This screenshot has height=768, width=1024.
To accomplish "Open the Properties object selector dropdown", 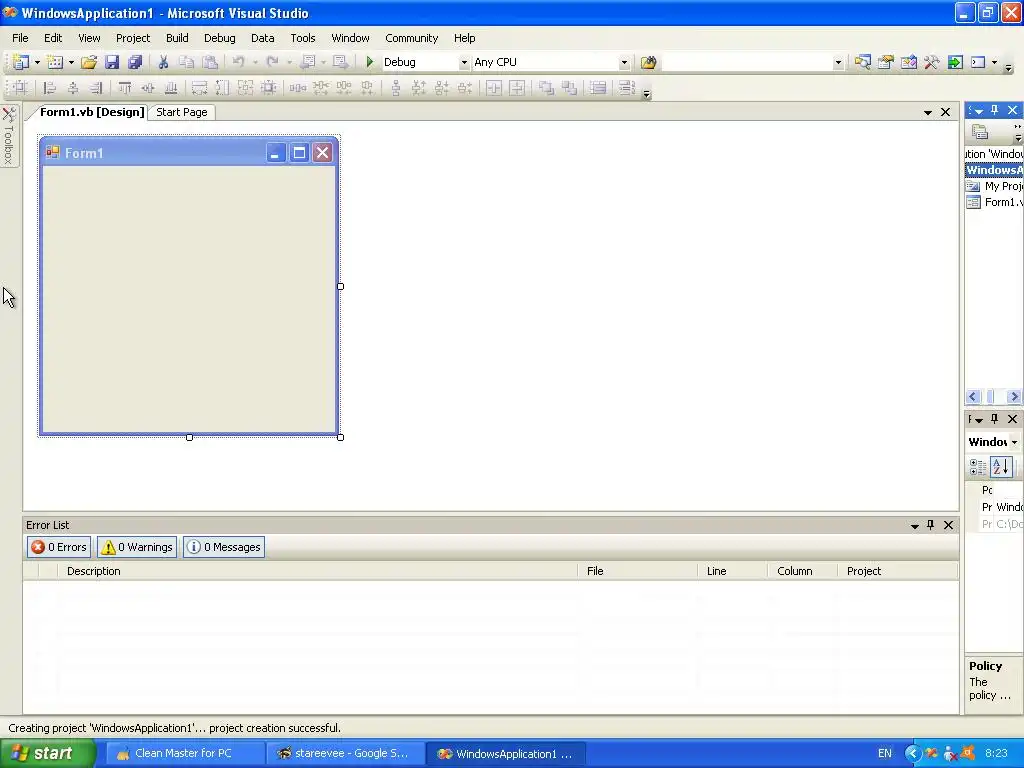I will pyautogui.click(x=1014, y=442).
